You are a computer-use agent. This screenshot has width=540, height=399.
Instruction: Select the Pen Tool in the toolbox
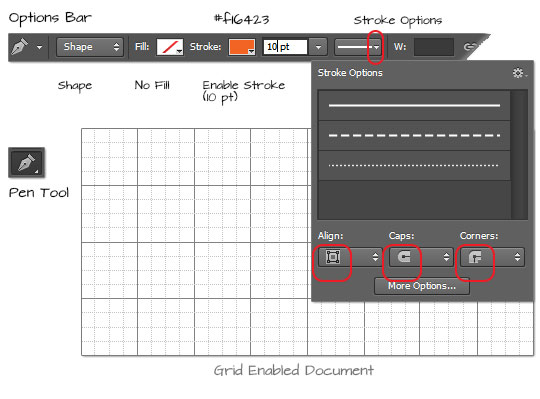tap(27, 162)
